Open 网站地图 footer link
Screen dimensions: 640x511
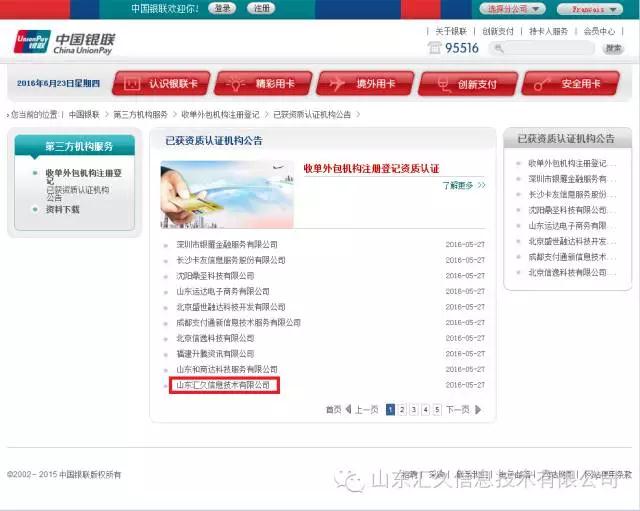[x=558, y=474]
